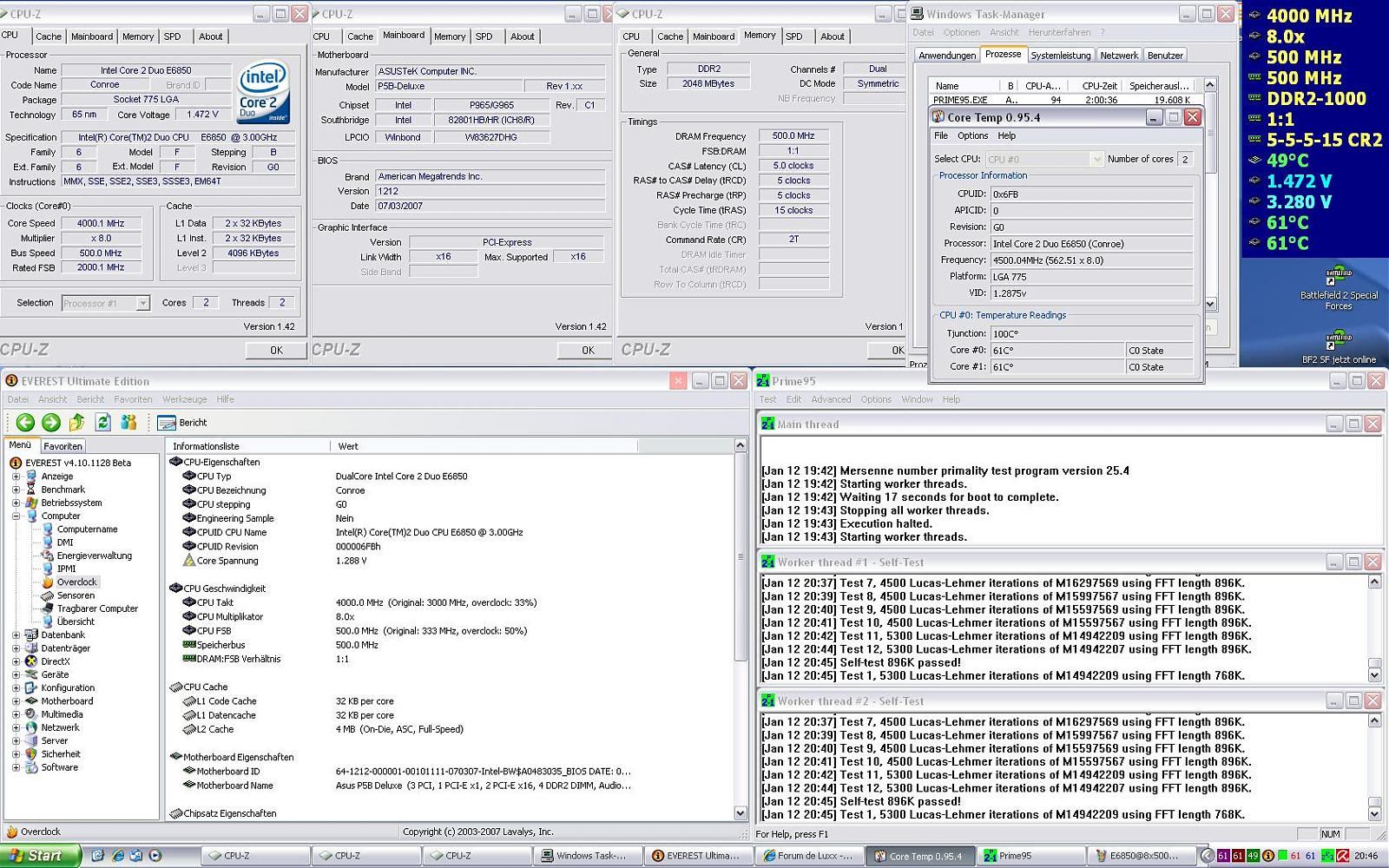This screenshot has width=1389, height=868.
Task: Switch to Prime95 from taskbar
Action: pos(1030,856)
